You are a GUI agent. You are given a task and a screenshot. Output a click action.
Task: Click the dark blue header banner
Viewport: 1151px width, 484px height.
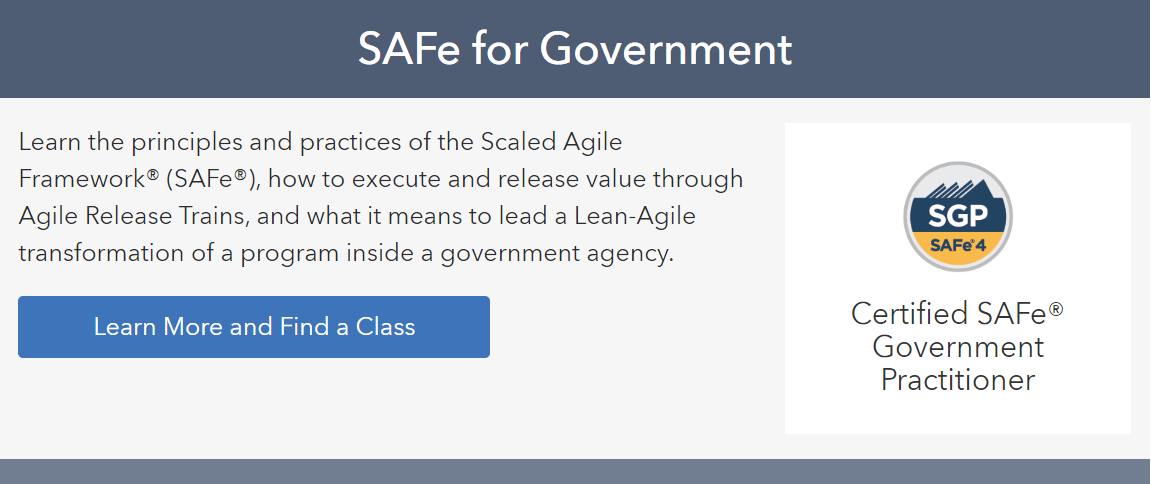point(576,48)
